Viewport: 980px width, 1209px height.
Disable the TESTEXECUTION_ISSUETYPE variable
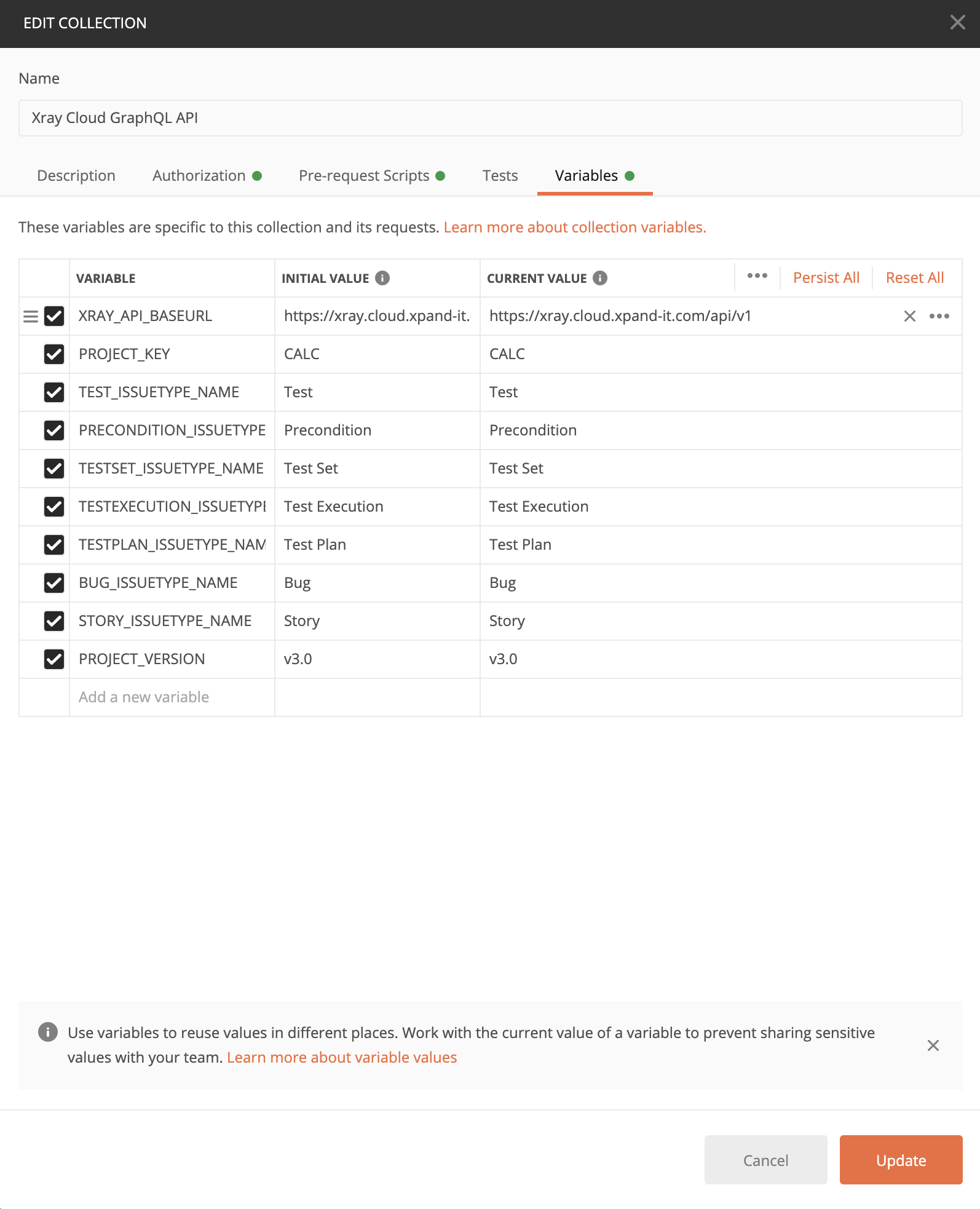[x=54, y=507]
